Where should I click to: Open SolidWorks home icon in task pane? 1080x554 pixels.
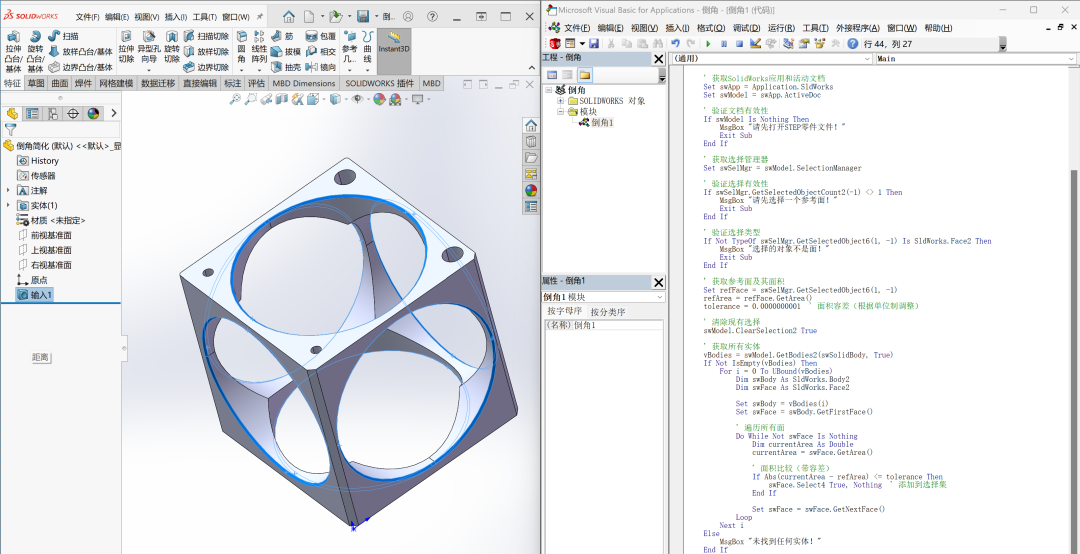531,125
